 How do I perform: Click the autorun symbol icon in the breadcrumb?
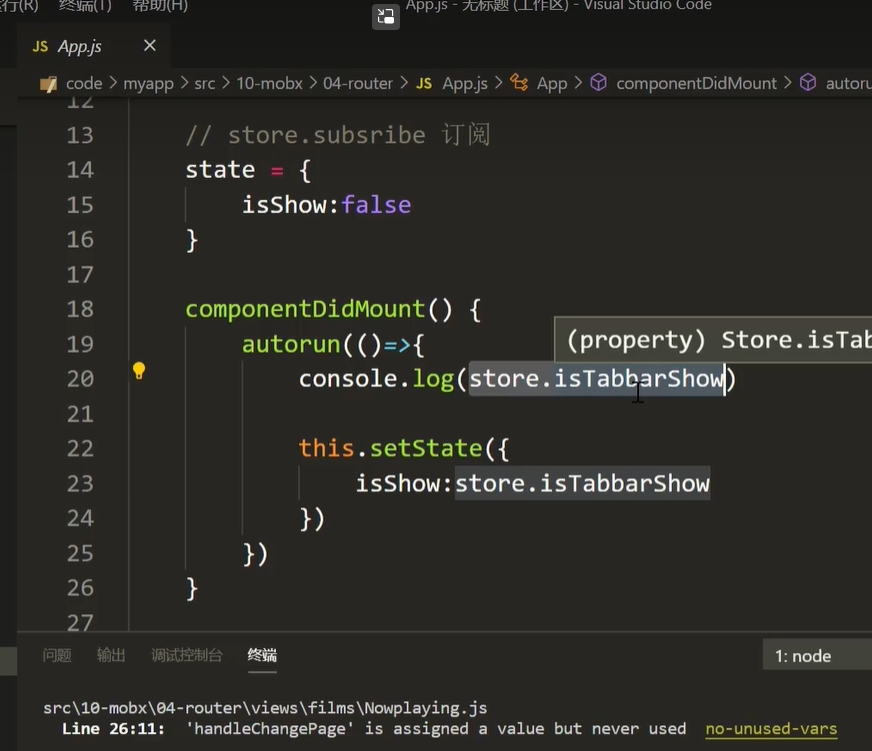pos(807,83)
